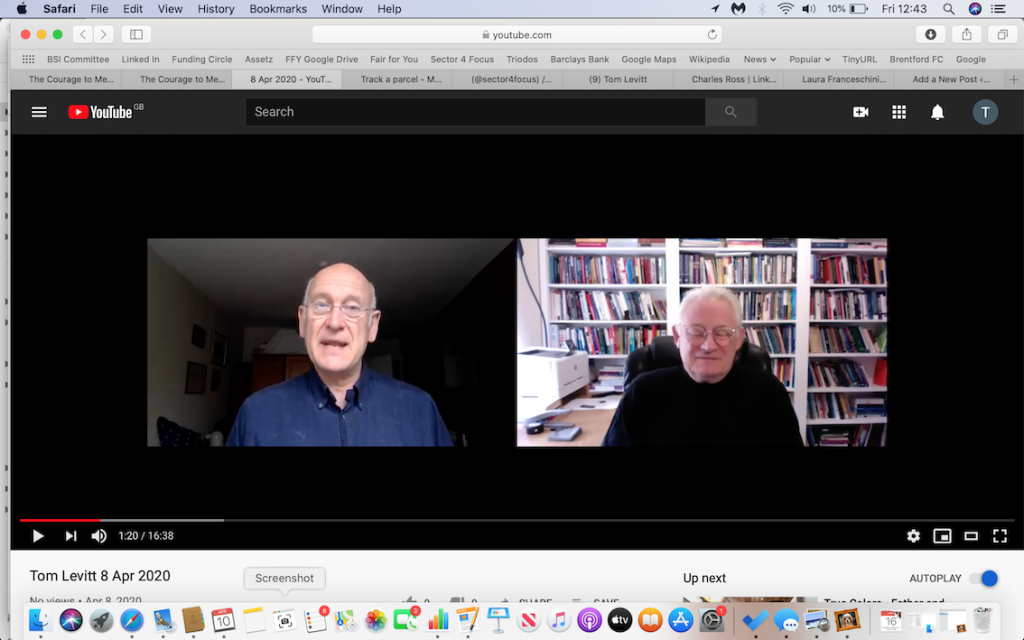
Task: Open the History menu
Action: [x=216, y=9]
